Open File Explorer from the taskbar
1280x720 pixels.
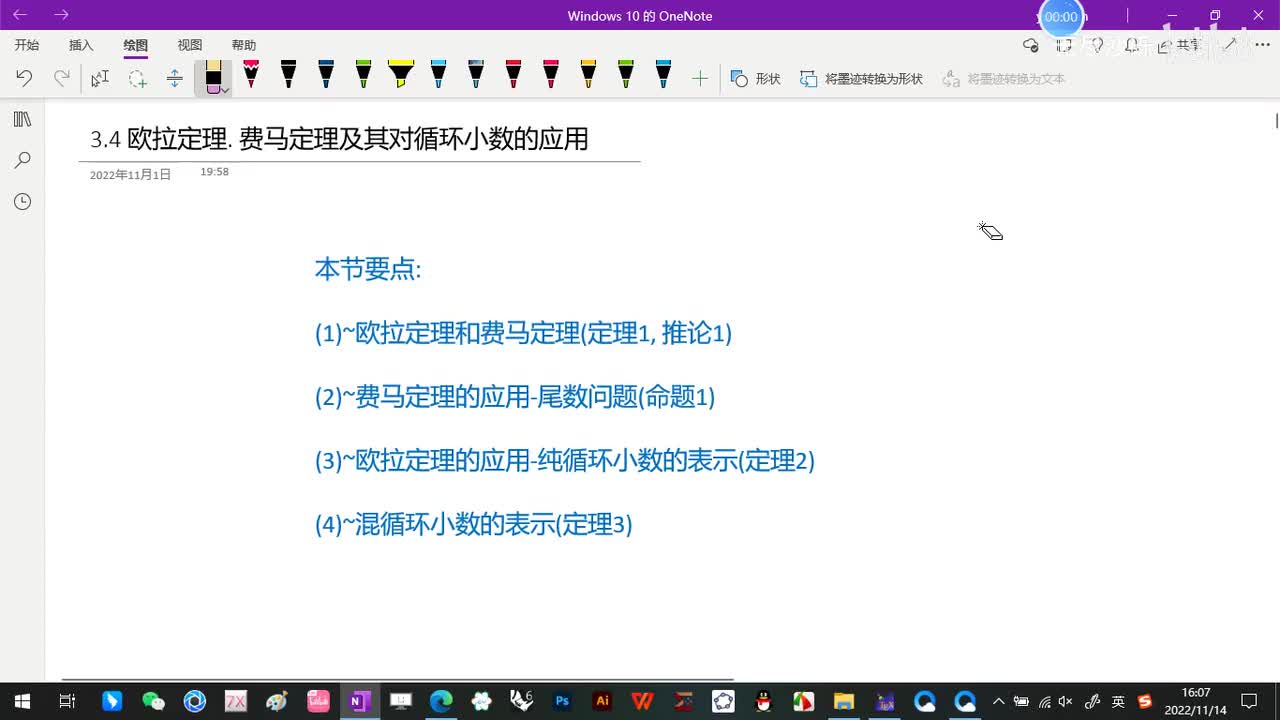844,701
